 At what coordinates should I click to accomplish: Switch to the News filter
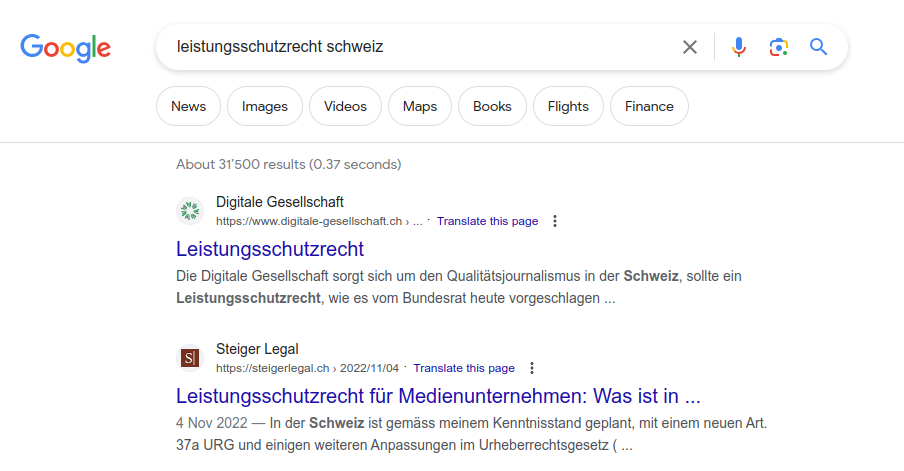click(189, 106)
